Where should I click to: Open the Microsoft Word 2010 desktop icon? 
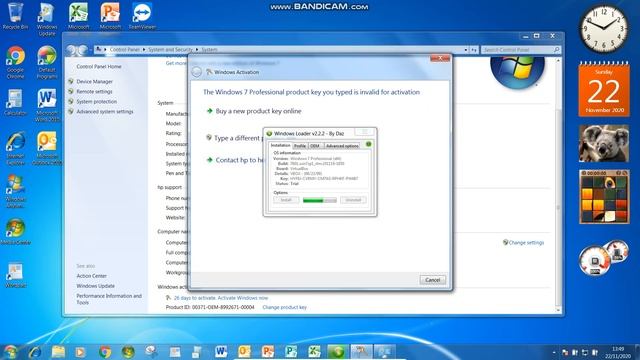click(x=47, y=105)
